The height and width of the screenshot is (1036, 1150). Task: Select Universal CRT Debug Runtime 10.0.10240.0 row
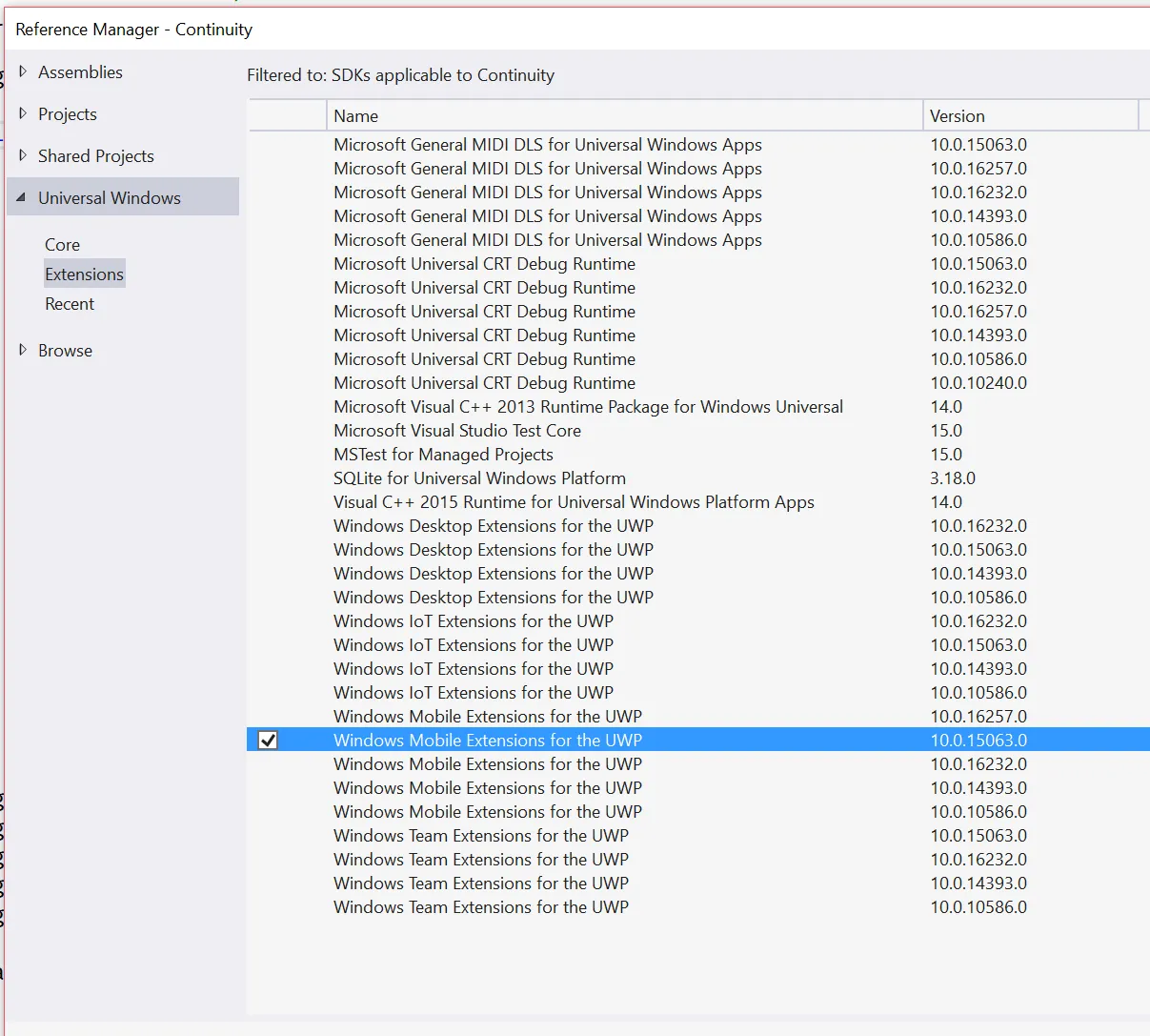tap(697, 383)
